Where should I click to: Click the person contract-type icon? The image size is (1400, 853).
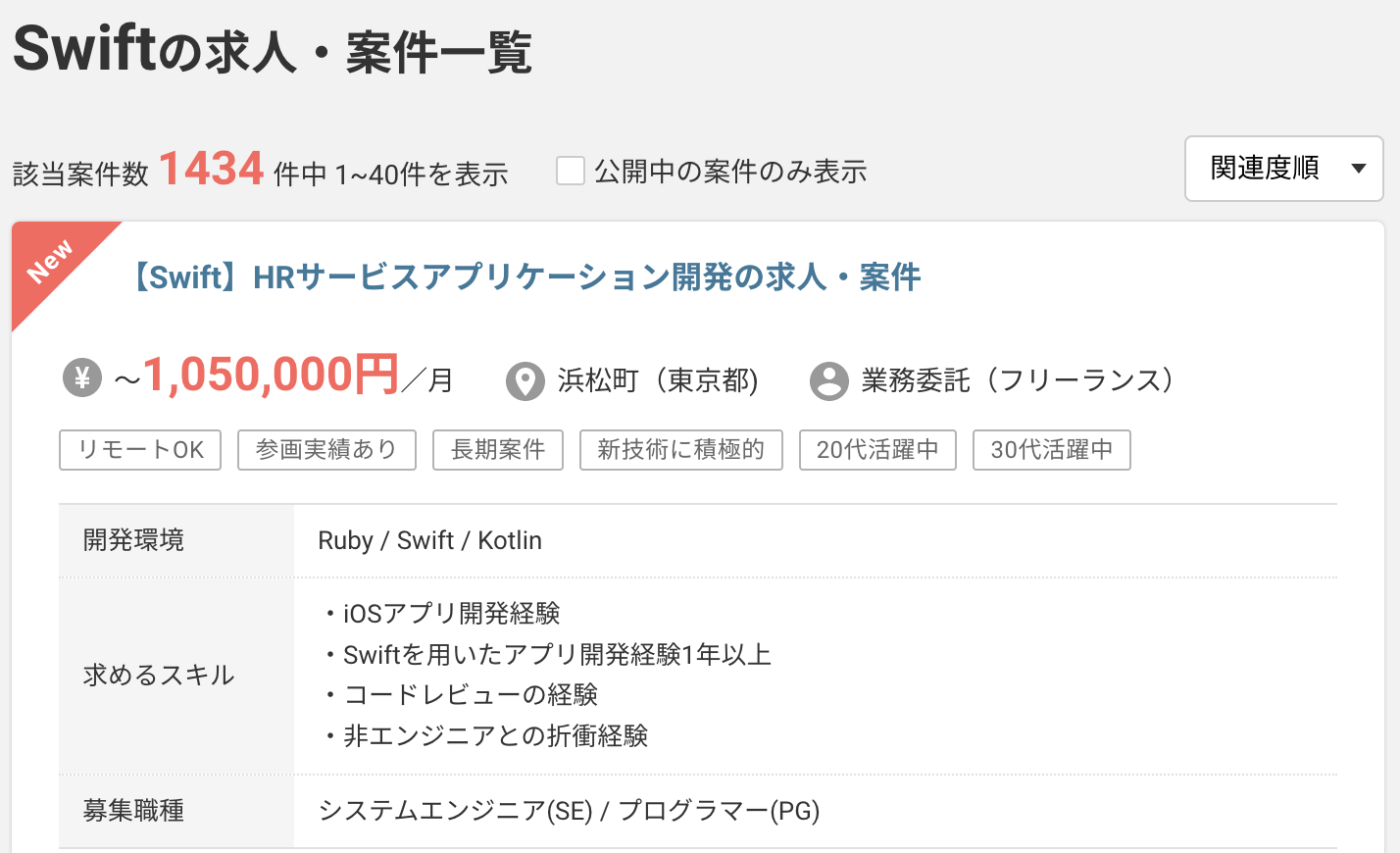pos(829,381)
